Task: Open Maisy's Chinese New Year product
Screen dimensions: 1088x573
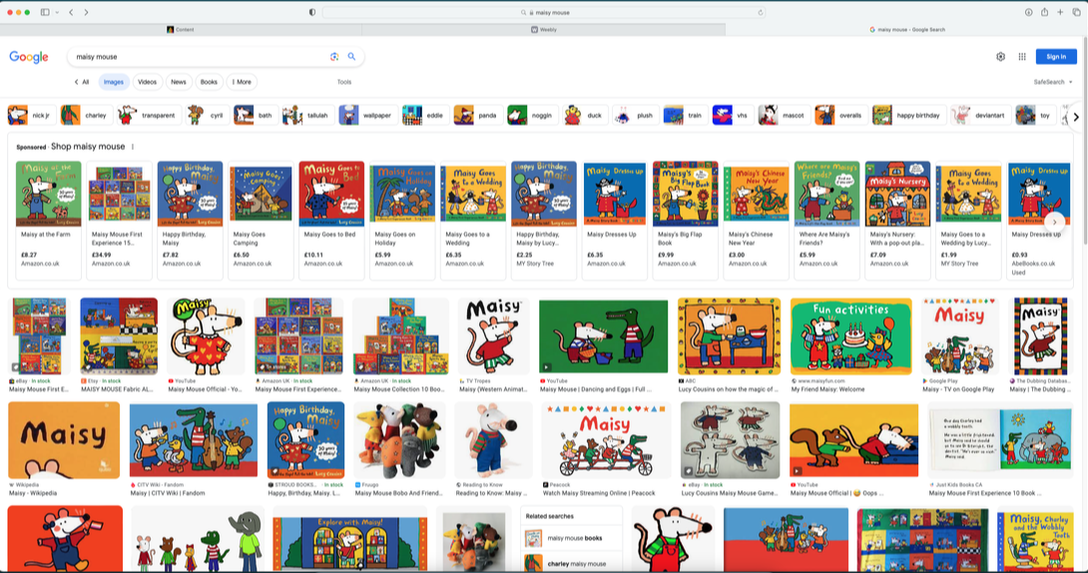Action: 756,220
